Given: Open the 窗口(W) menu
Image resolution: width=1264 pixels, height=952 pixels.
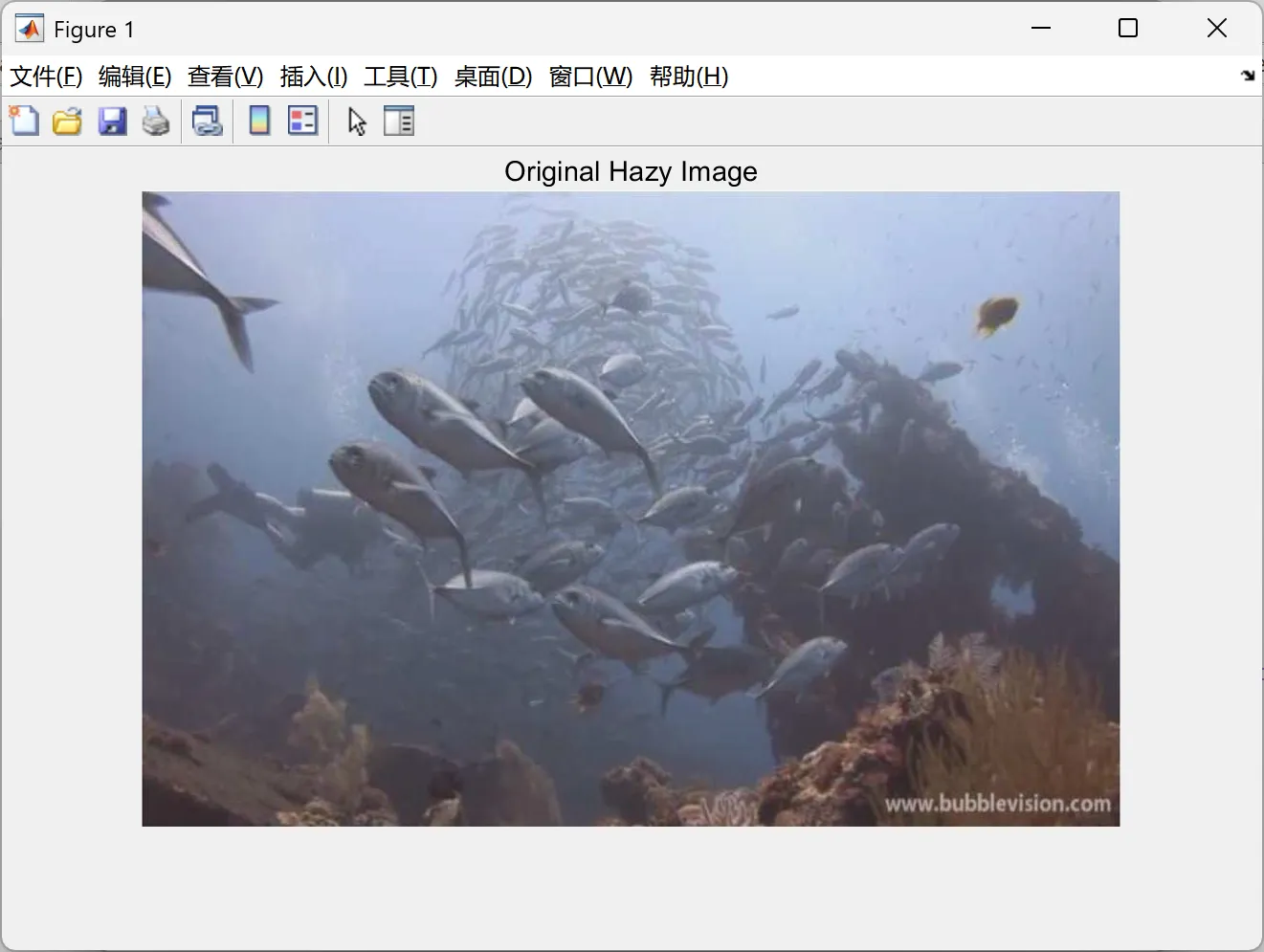Looking at the screenshot, I should tap(591, 77).
